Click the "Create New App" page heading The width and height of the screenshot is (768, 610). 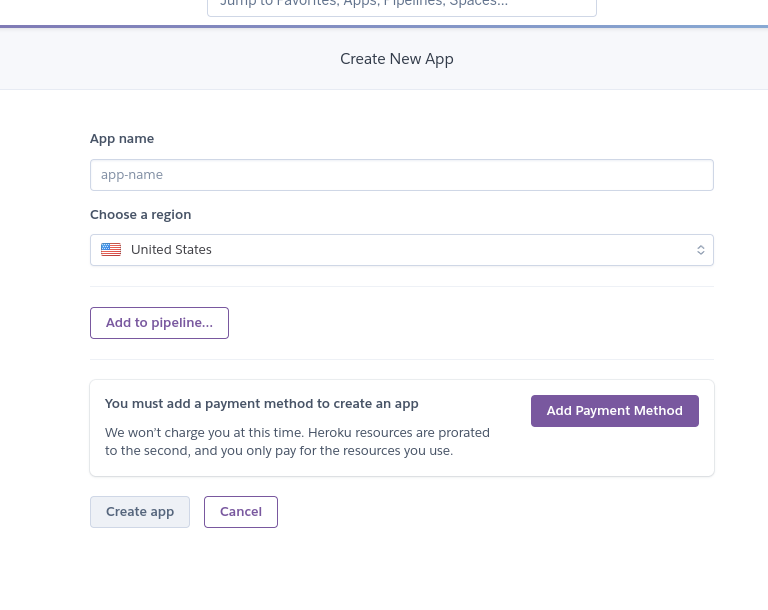coord(397,59)
